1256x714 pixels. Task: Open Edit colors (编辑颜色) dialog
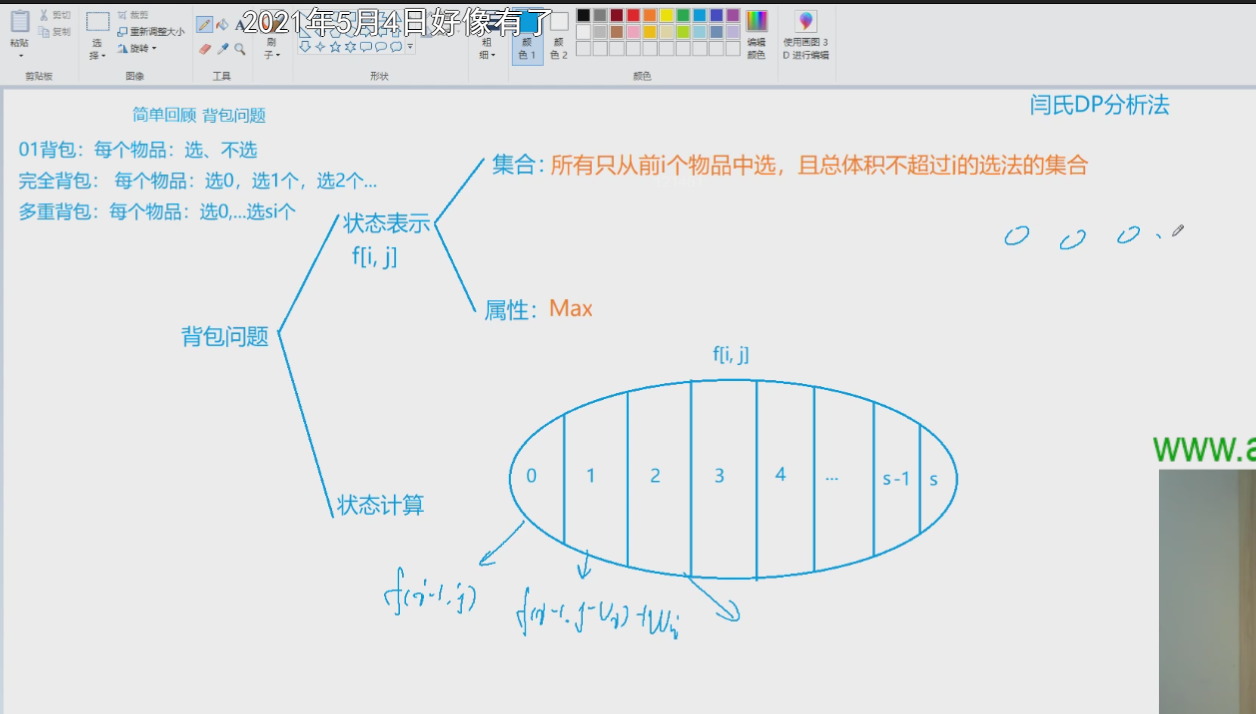[756, 36]
